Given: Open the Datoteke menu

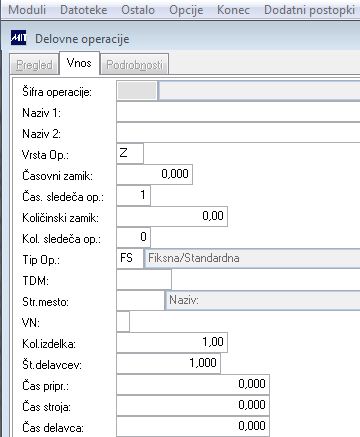Looking at the screenshot, I should tap(84, 10).
